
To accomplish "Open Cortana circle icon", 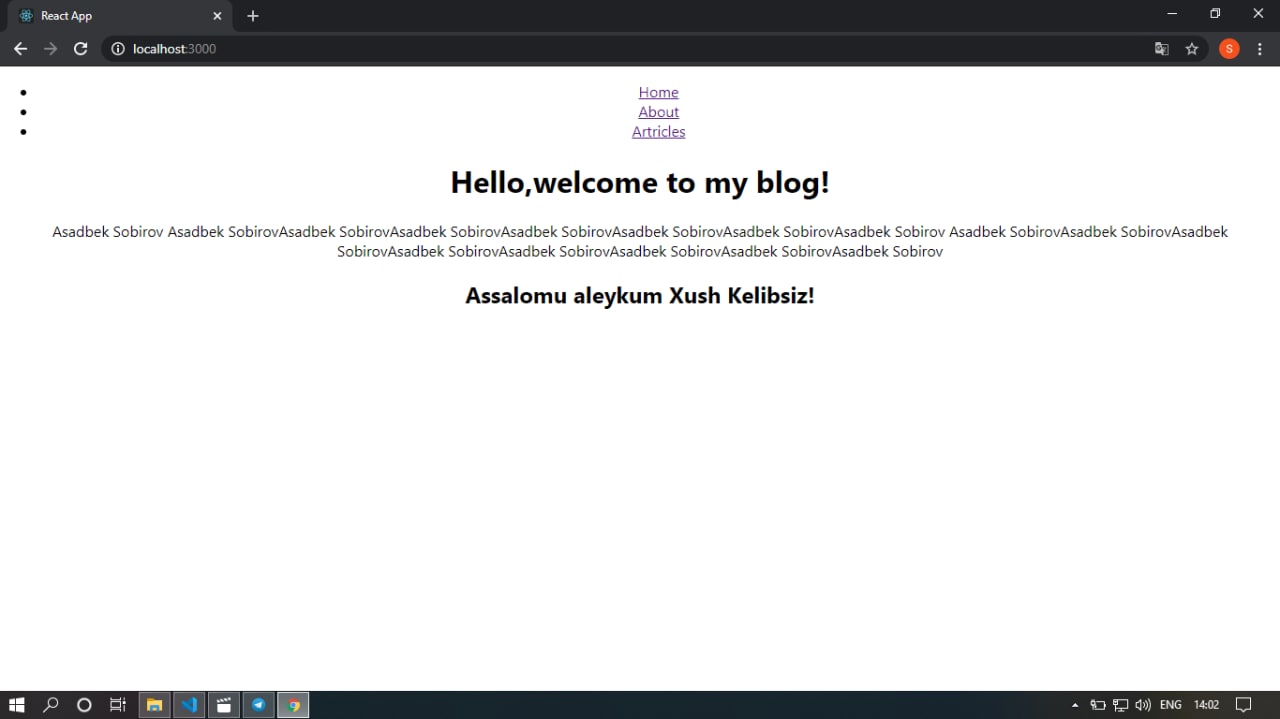I will 84,705.
